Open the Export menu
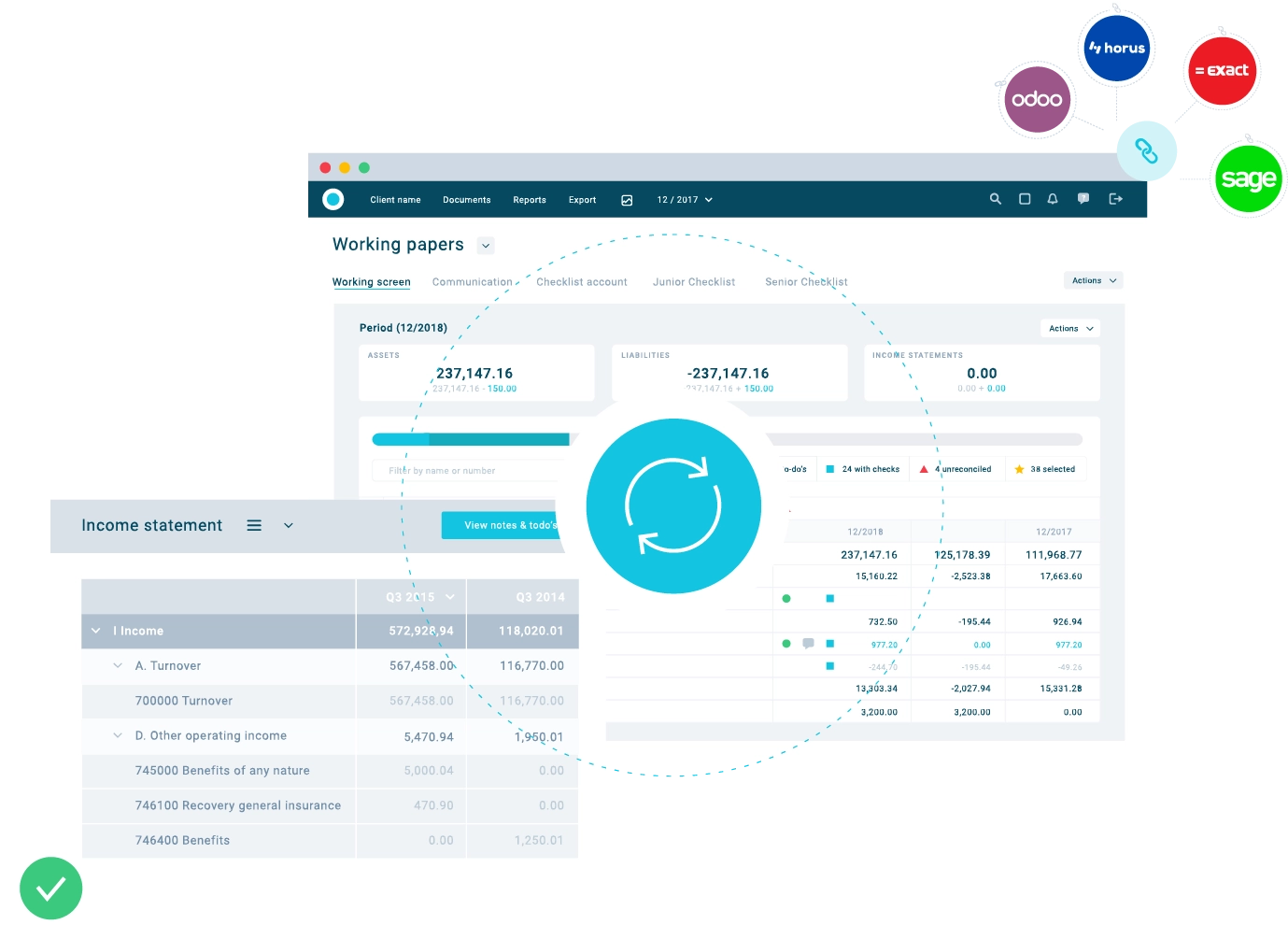 tap(582, 200)
